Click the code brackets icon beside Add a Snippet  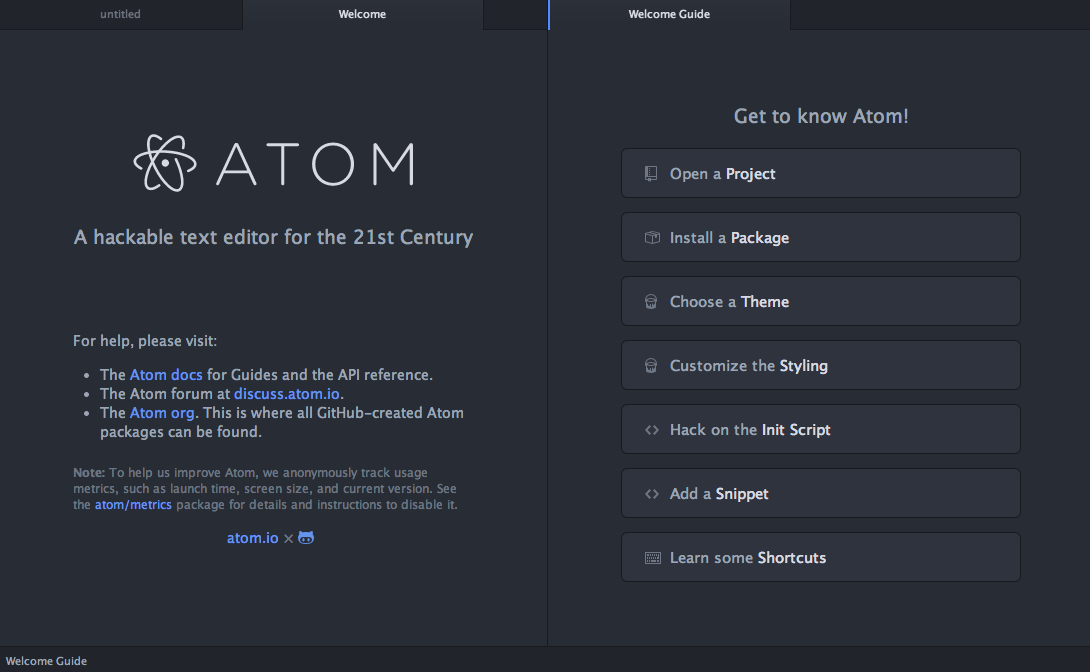tap(652, 493)
